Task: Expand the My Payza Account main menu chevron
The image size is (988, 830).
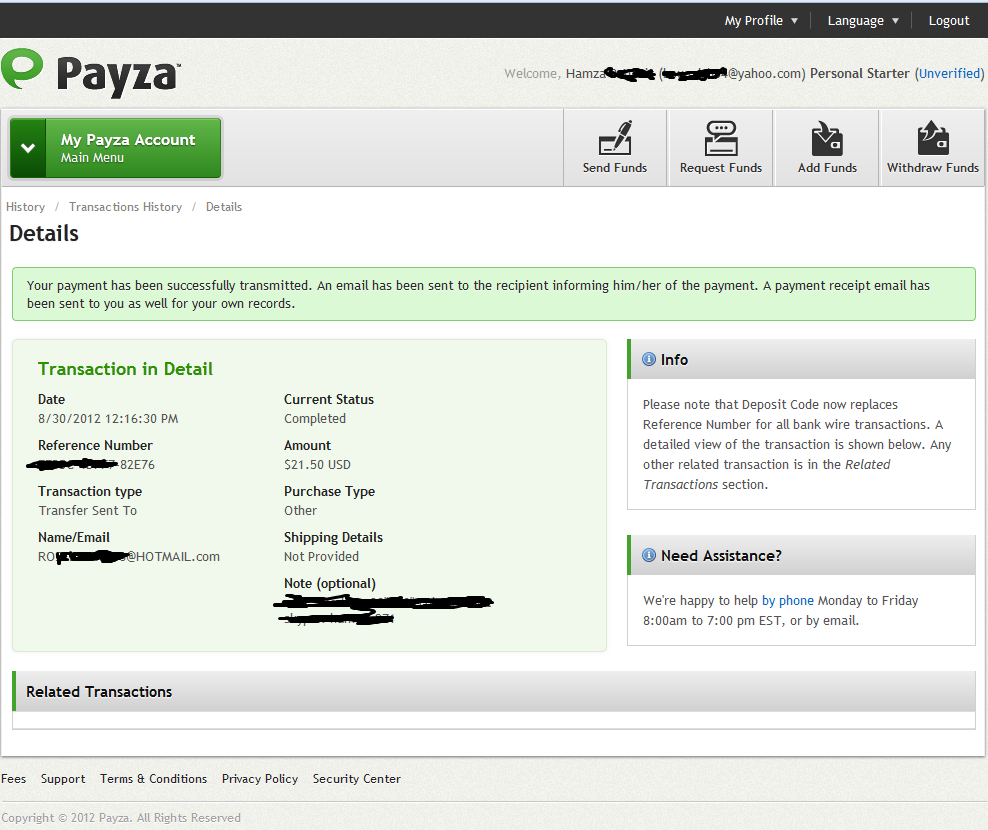Action: click(x=28, y=148)
